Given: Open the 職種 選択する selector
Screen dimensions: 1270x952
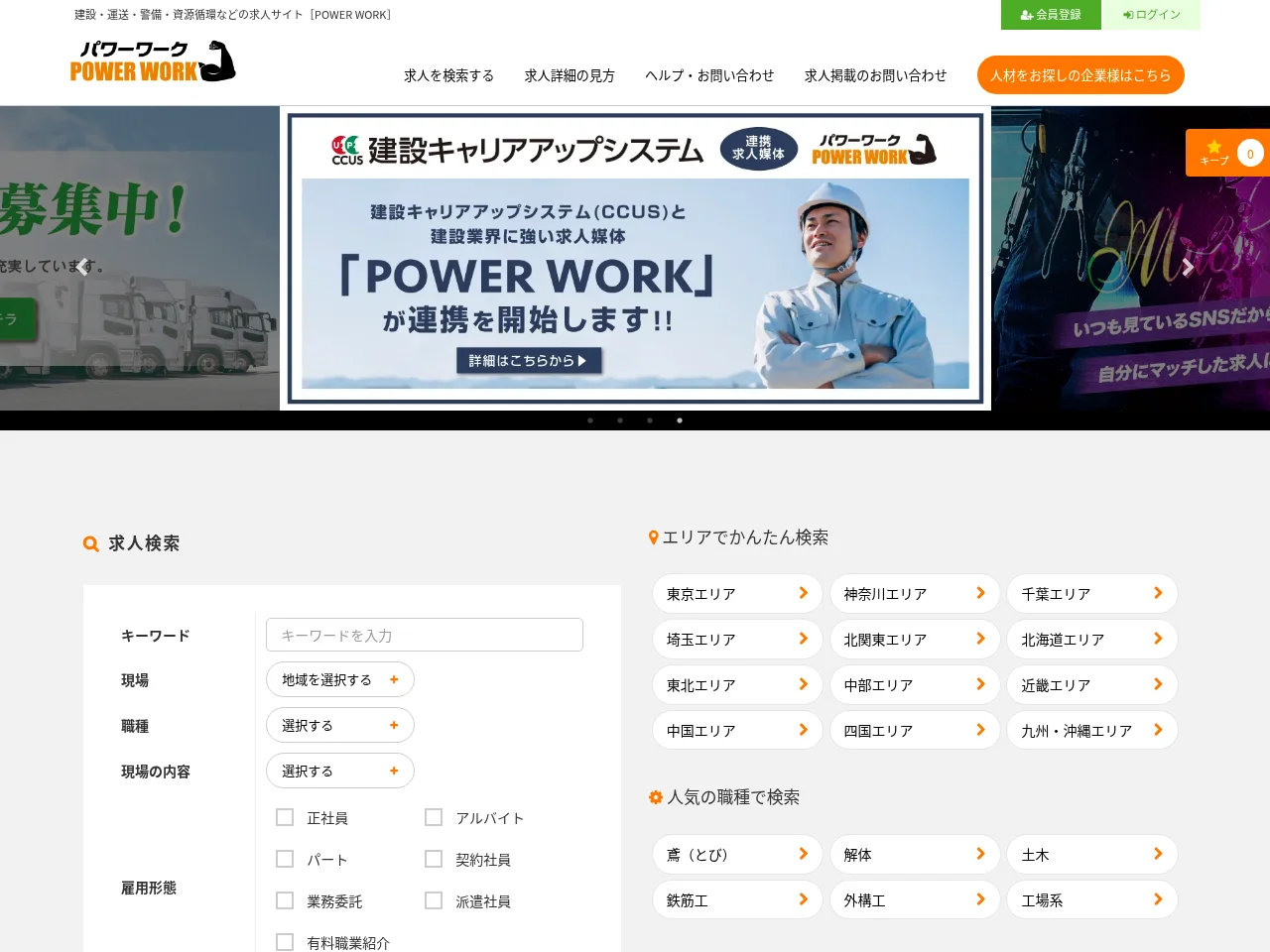Looking at the screenshot, I should [x=340, y=725].
